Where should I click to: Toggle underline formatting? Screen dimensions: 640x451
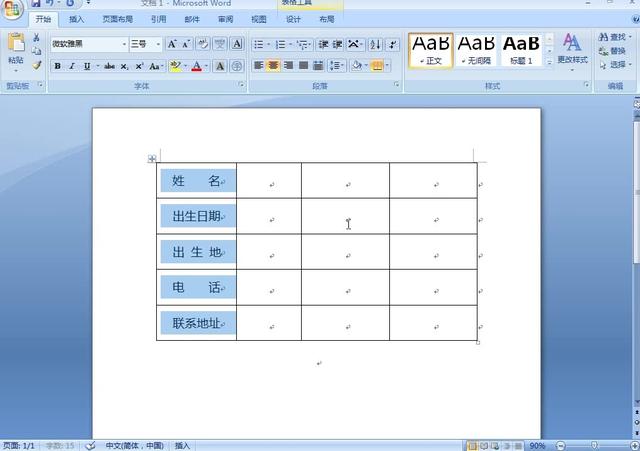[87, 66]
